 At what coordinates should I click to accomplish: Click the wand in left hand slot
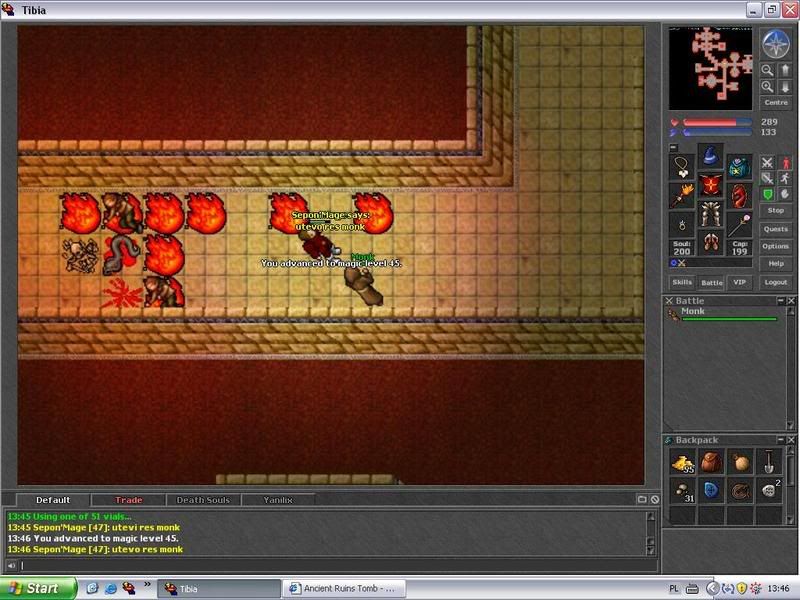682,195
